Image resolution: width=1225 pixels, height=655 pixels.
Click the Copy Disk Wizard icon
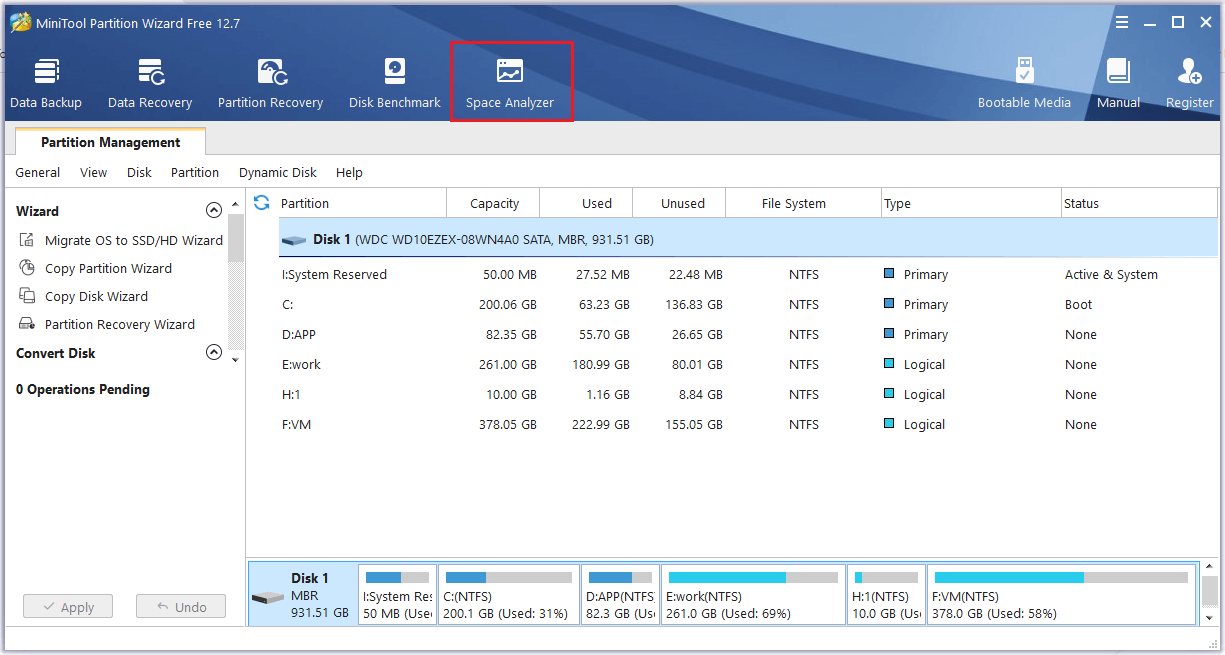click(x=27, y=296)
